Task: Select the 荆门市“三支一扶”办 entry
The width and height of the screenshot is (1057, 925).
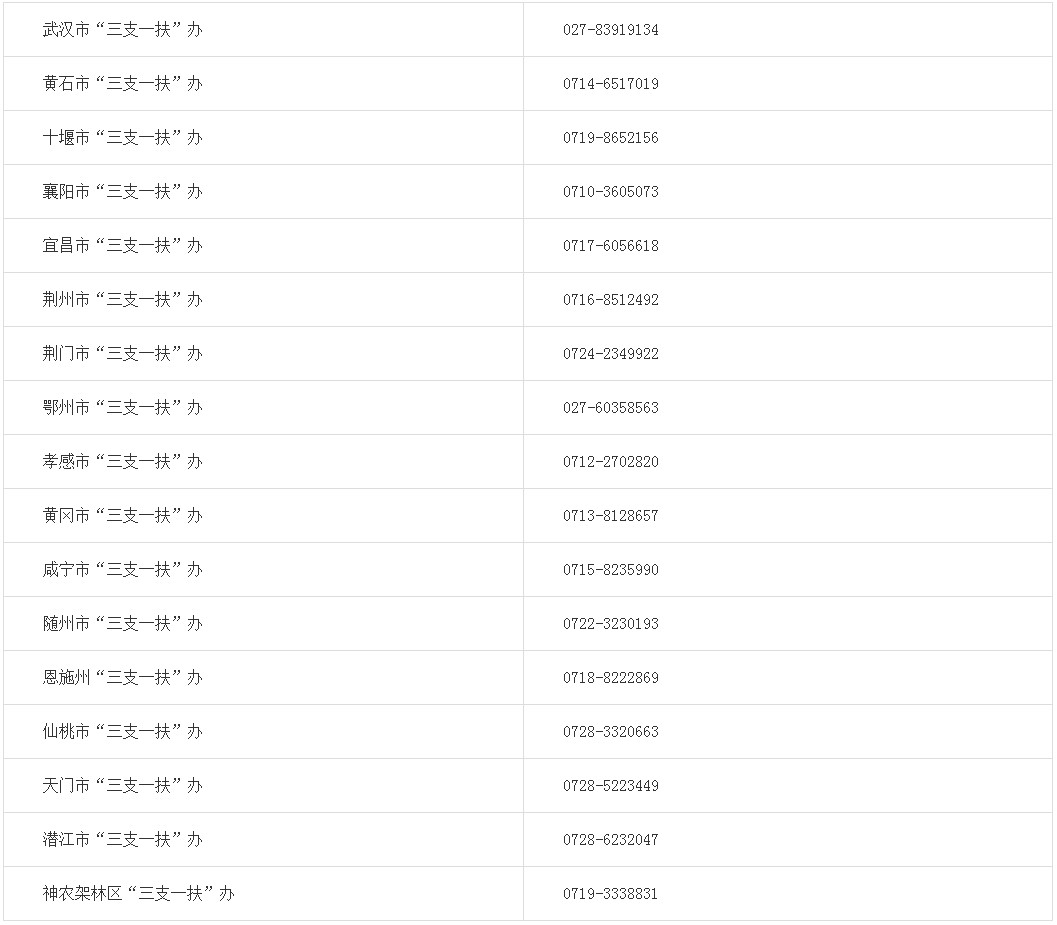Action: point(122,353)
